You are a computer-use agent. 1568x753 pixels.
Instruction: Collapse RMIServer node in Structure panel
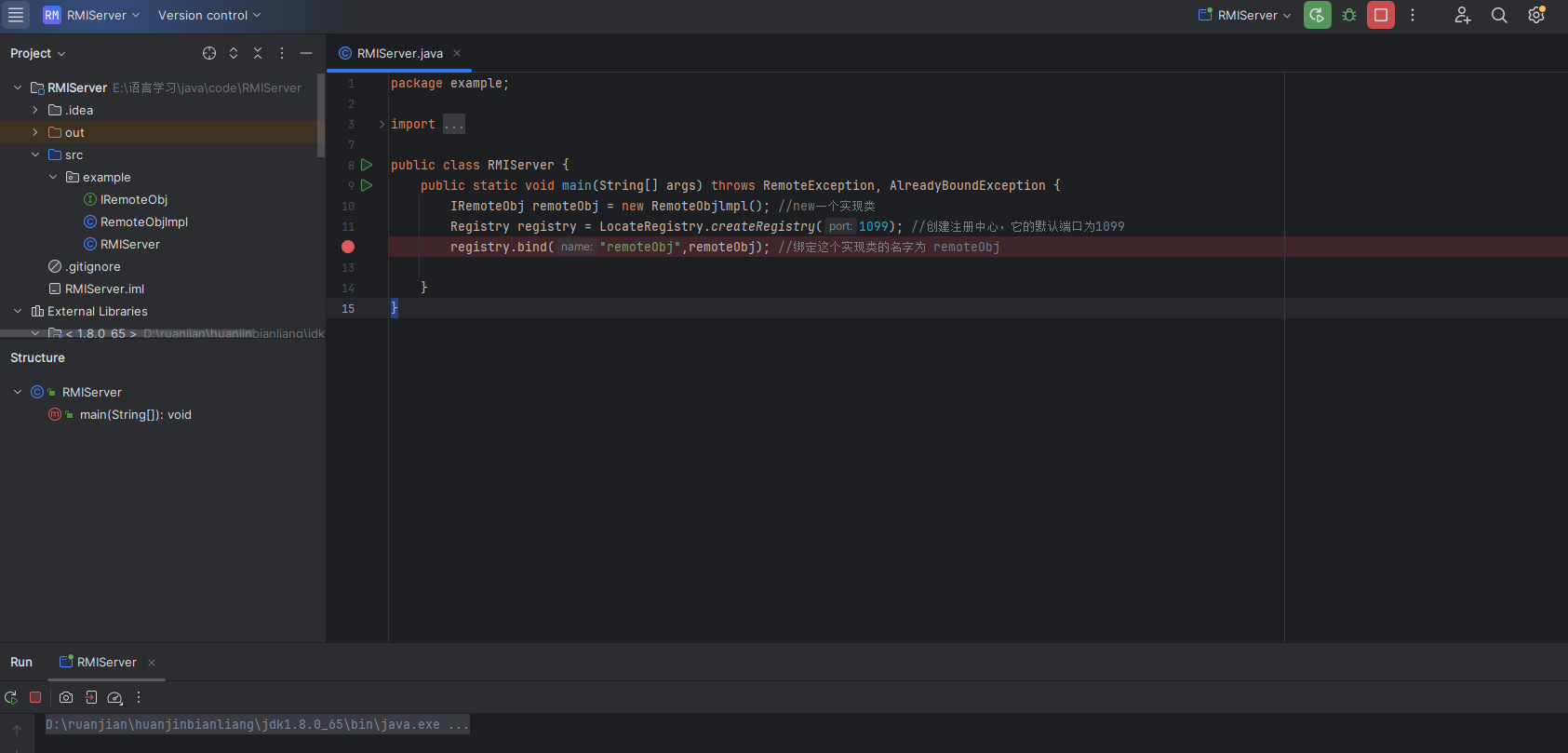[x=18, y=392]
